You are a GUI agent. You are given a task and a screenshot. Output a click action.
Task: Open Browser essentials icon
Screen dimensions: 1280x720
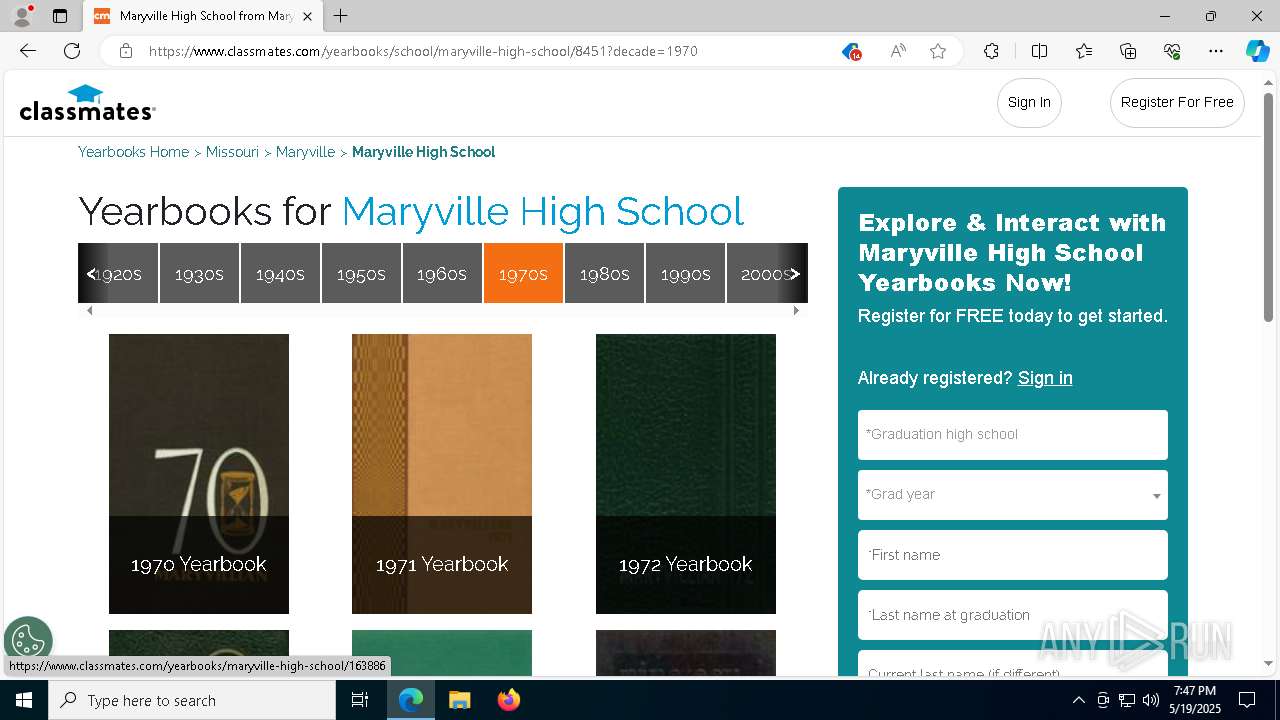[1172, 51]
